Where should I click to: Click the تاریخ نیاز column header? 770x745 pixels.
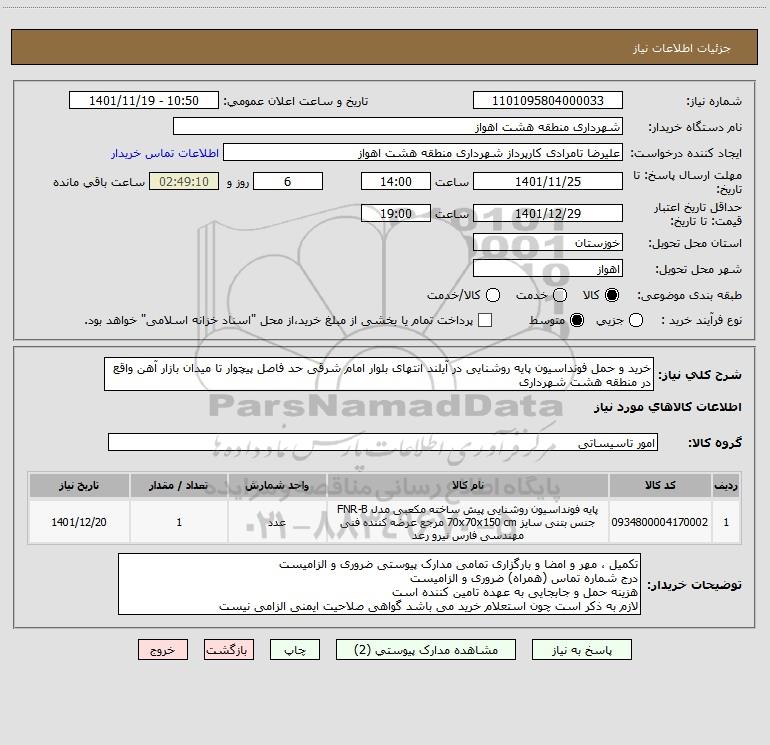click(79, 485)
